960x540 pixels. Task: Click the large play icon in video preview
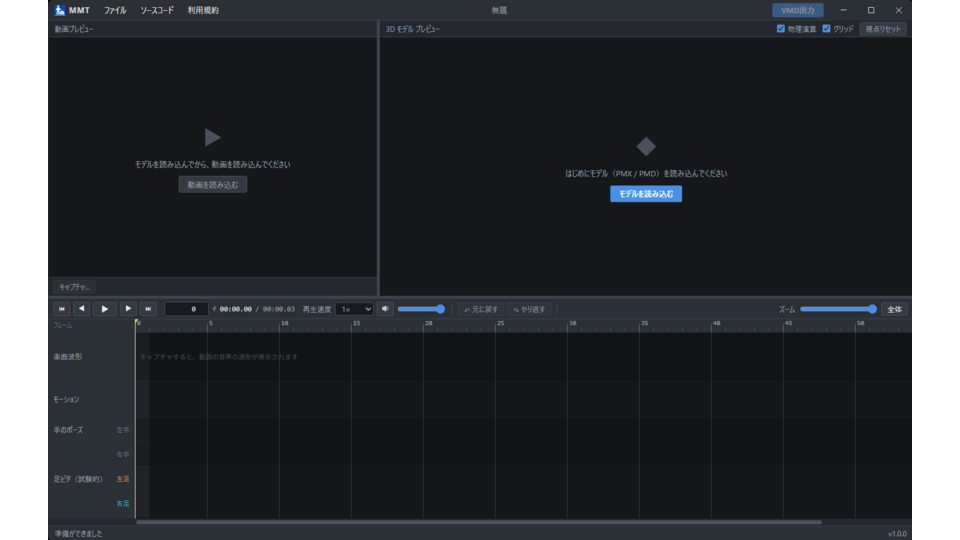212,137
